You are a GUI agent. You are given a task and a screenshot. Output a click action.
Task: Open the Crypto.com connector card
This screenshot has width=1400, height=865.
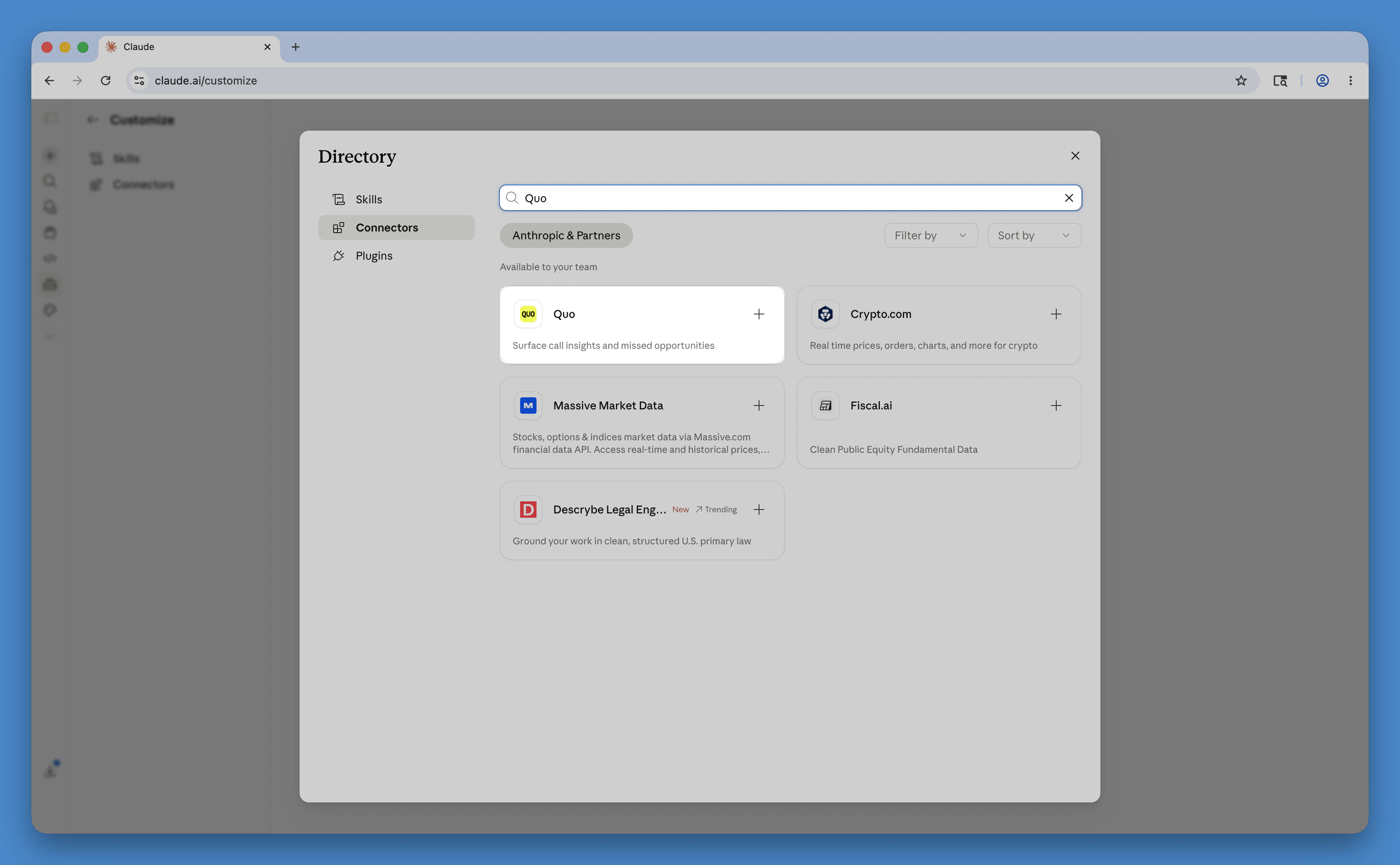pos(939,325)
